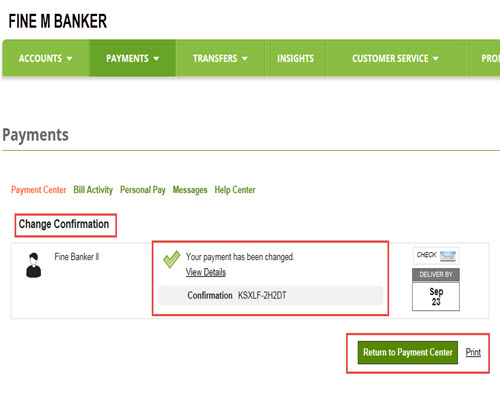
Task: Expand the Accounts dropdown arrow
Action: (69, 59)
